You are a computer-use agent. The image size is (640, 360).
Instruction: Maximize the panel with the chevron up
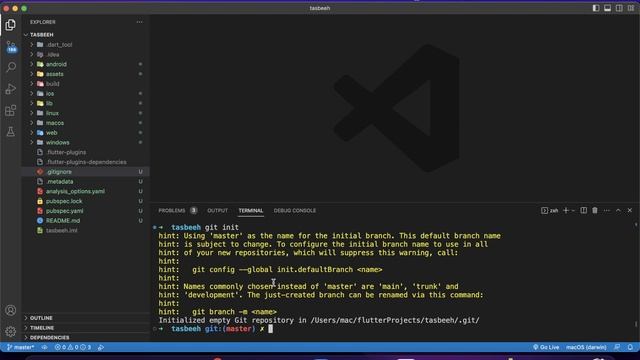click(x=618, y=210)
